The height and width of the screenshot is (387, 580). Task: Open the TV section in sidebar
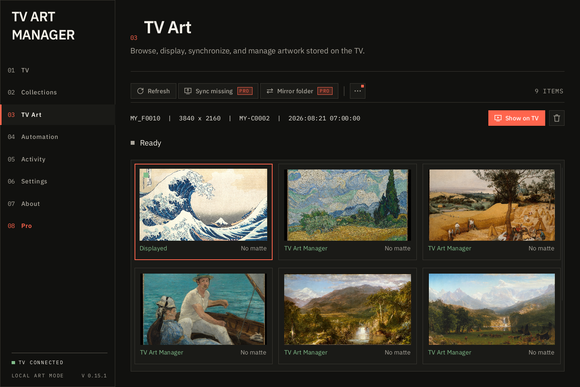57,70
